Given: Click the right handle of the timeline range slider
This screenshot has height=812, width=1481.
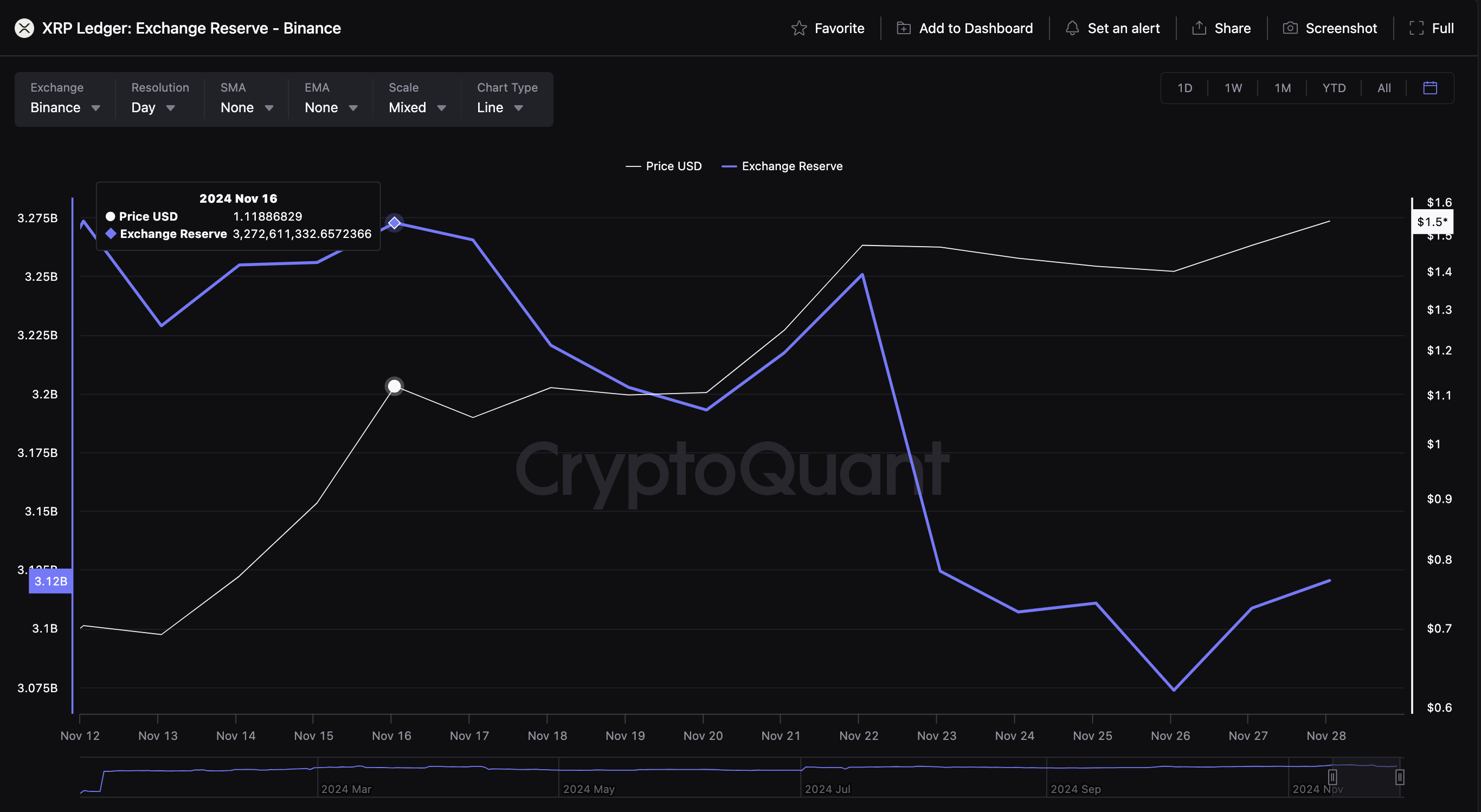Looking at the screenshot, I should click(1399, 777).
